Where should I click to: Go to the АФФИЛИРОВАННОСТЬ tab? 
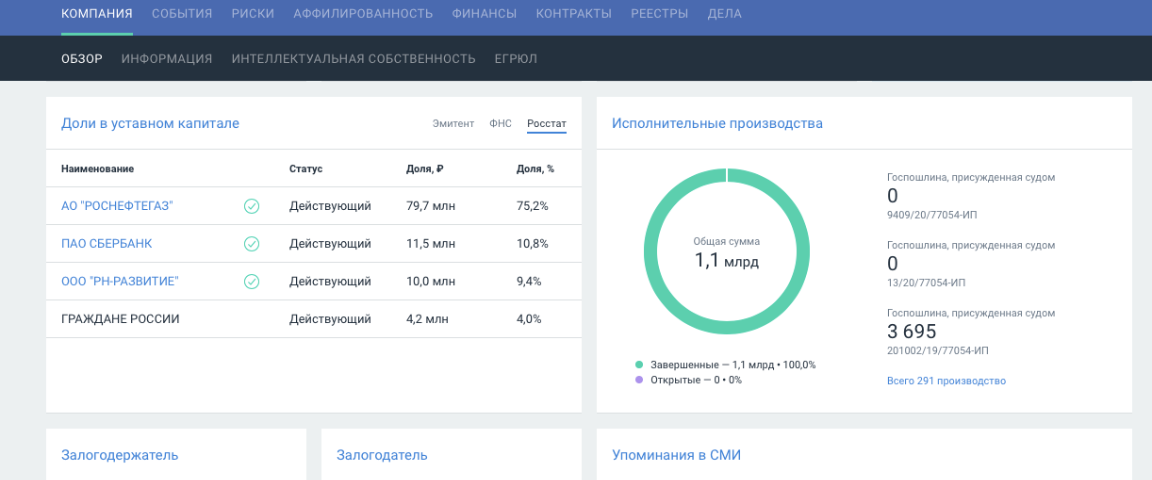tap(363, 13)
